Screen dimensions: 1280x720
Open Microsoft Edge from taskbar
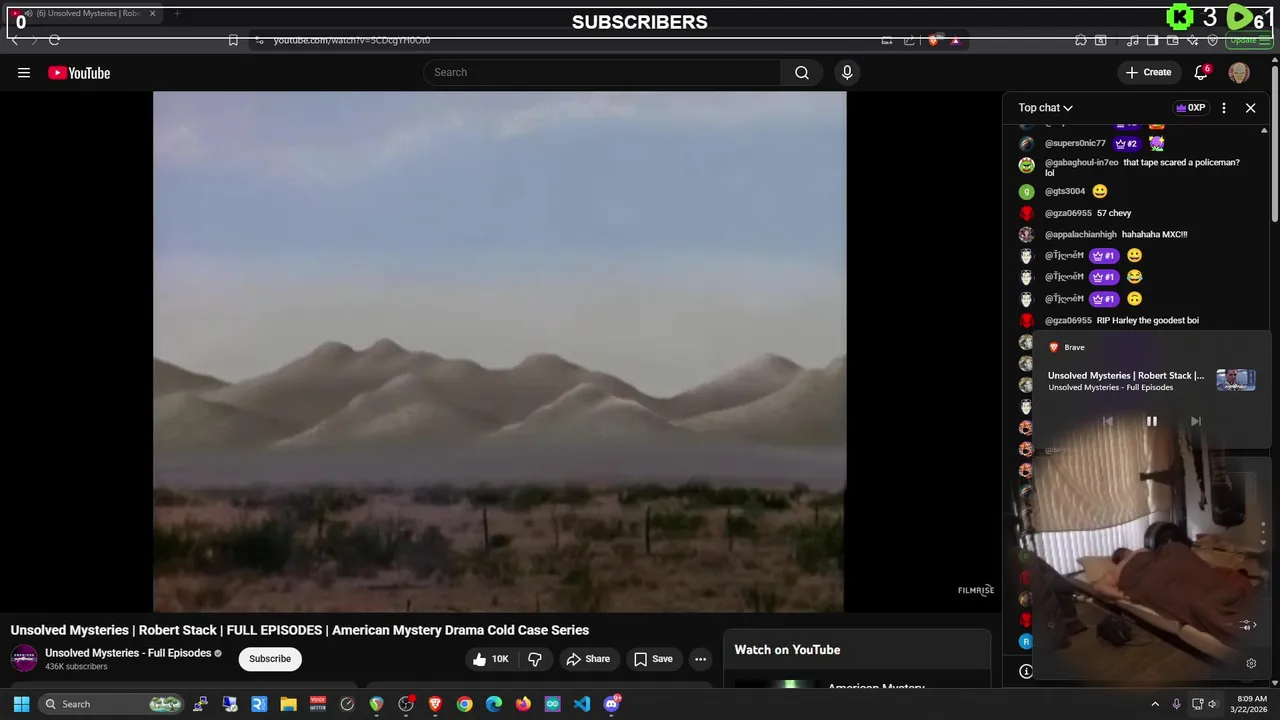pyautogui.click(x=494, y=704)
